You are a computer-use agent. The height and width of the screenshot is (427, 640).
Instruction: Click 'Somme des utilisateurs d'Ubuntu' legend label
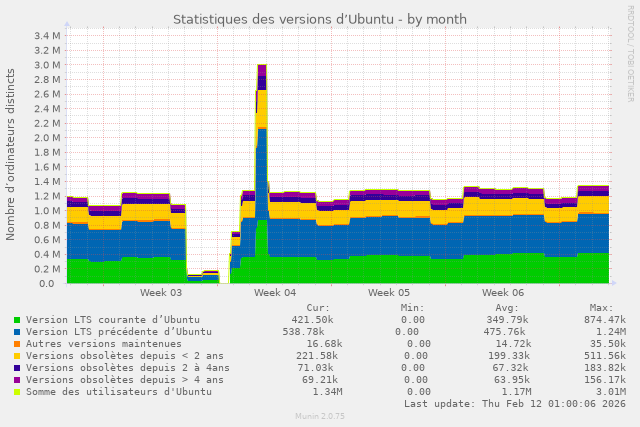click(x=119, y=391)
